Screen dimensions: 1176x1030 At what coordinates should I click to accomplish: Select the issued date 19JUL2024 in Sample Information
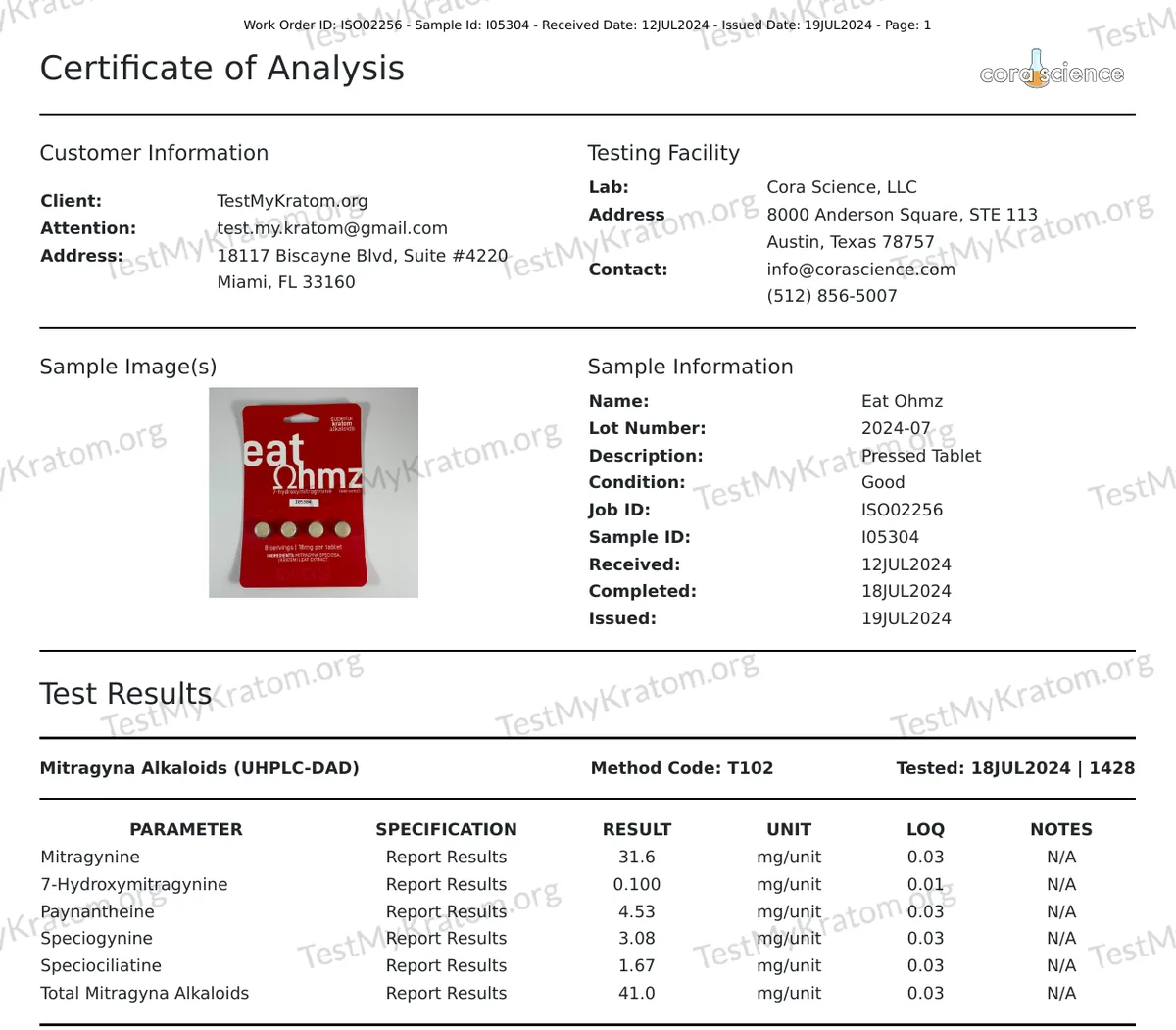click(x=906, y=618)
